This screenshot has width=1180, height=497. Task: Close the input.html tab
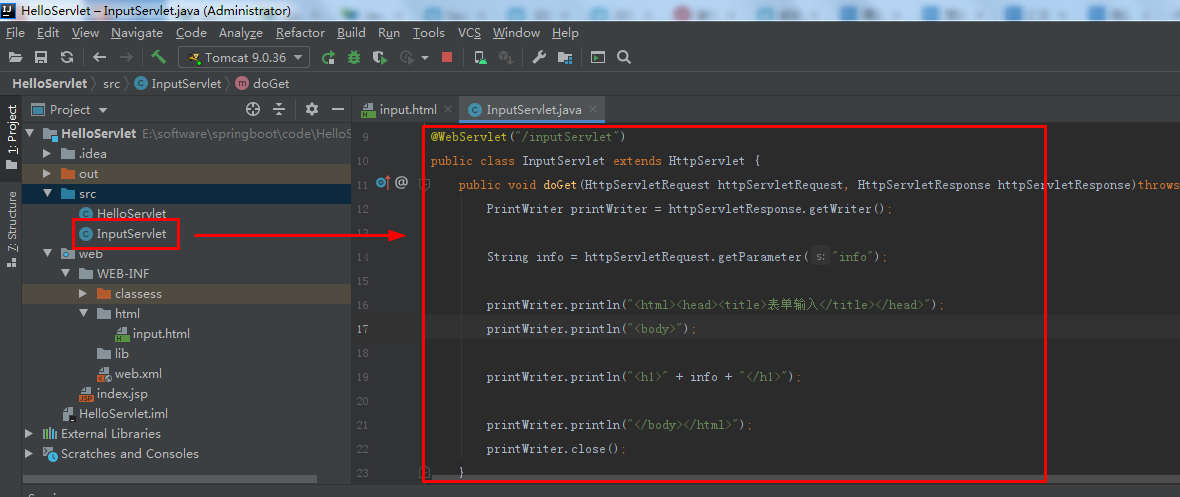[449, 109]
